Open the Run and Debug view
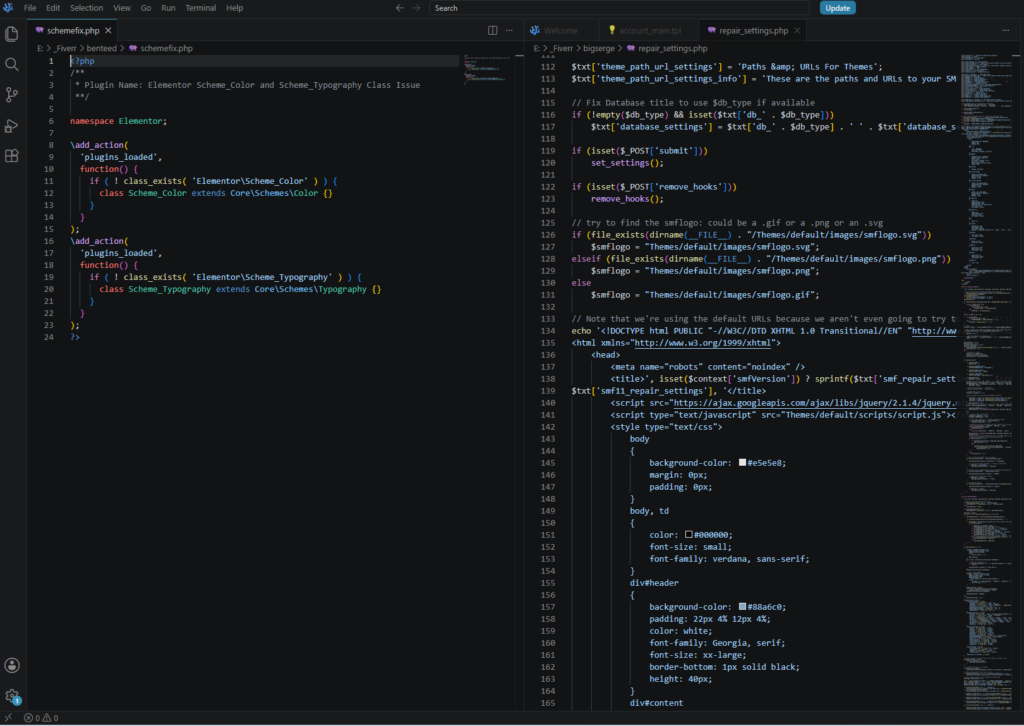1024x726 pixels. [x=12, y=125]
